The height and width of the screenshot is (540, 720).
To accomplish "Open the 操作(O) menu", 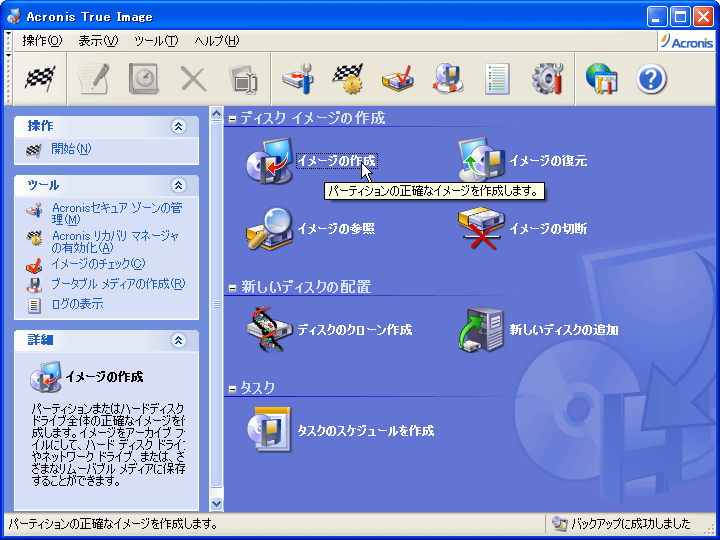I will click(42, 41).
